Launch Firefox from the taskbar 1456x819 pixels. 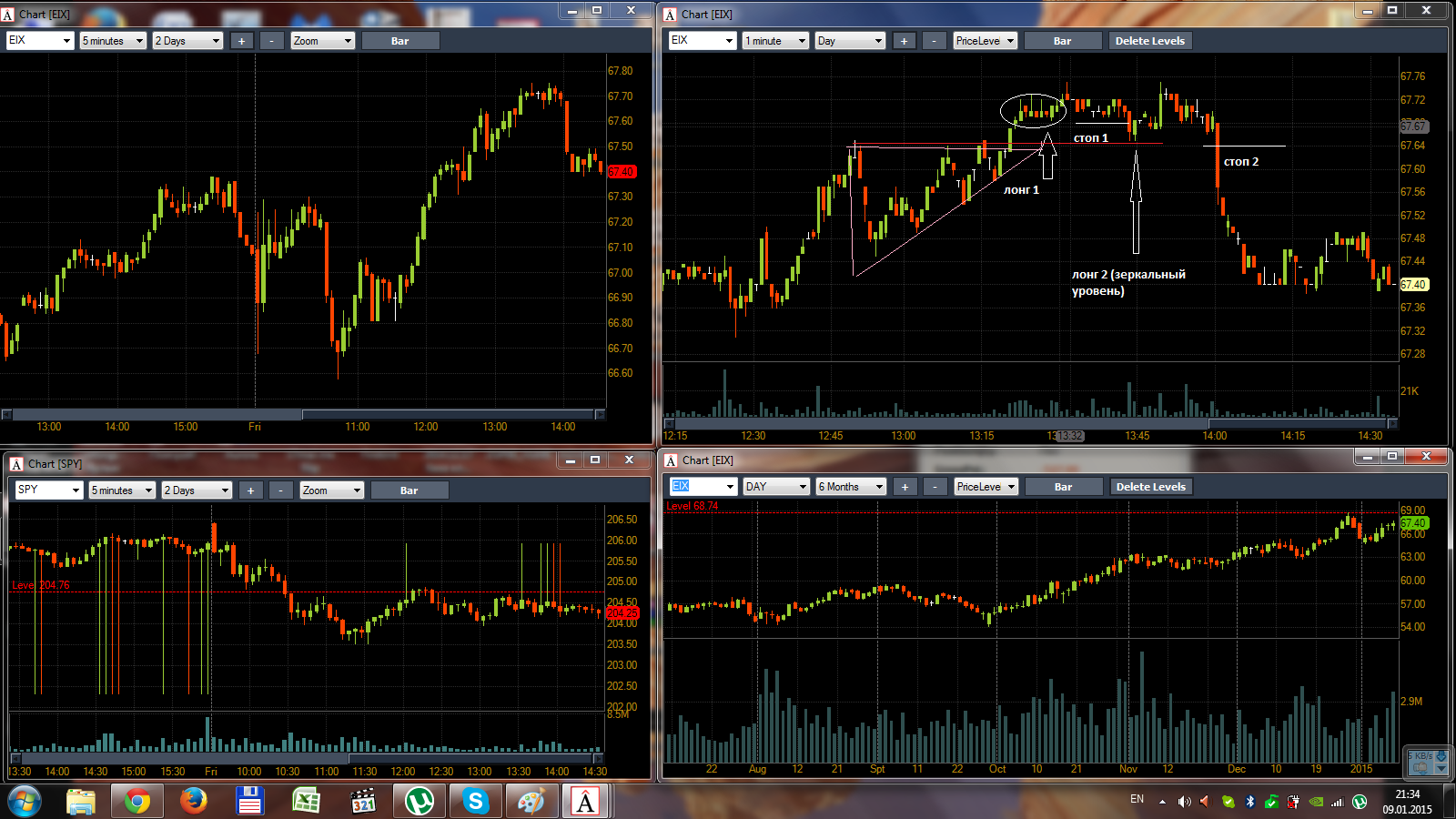(193, 802)
